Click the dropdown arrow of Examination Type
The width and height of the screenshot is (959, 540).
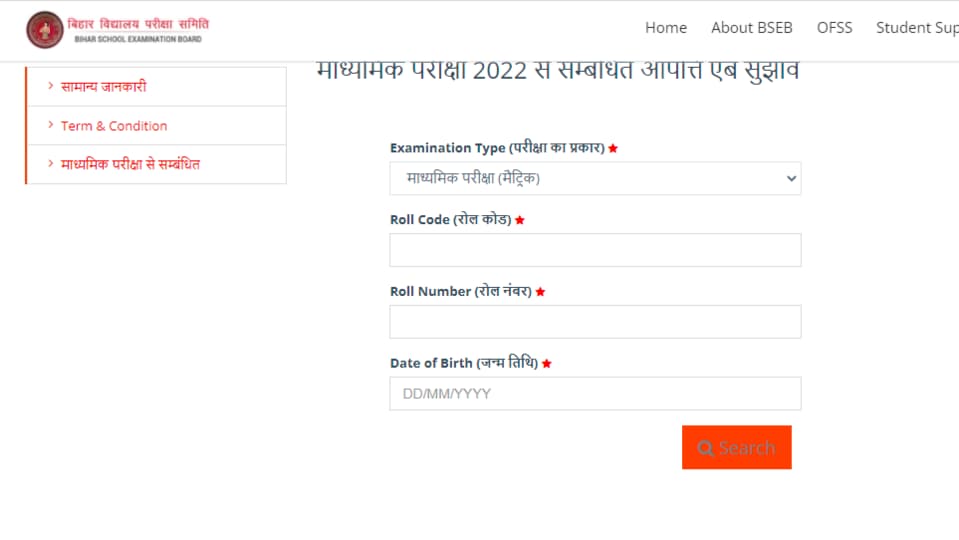tap(791, 179)
